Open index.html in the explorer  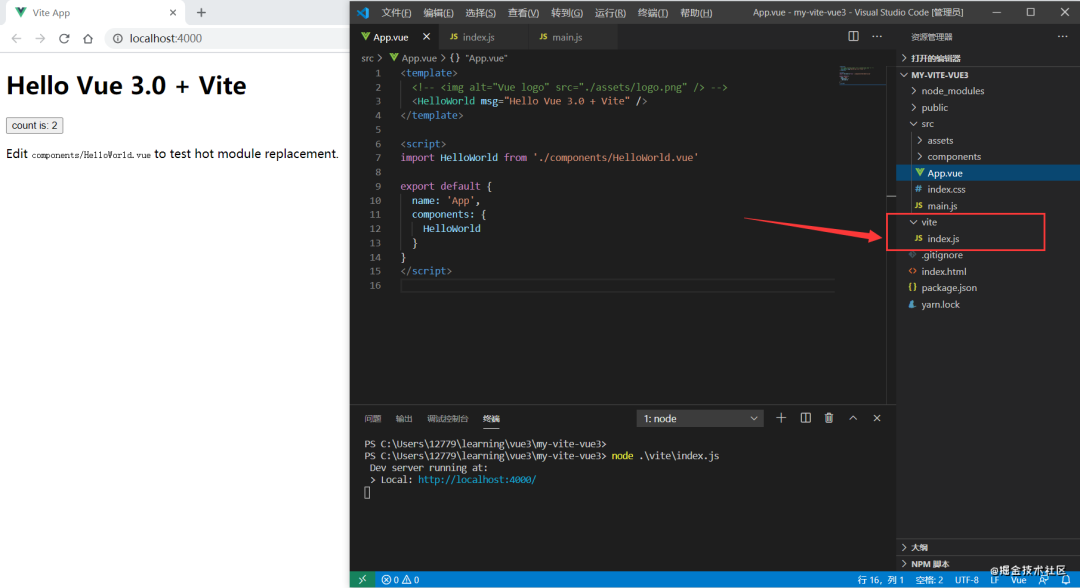coord(988,272)
